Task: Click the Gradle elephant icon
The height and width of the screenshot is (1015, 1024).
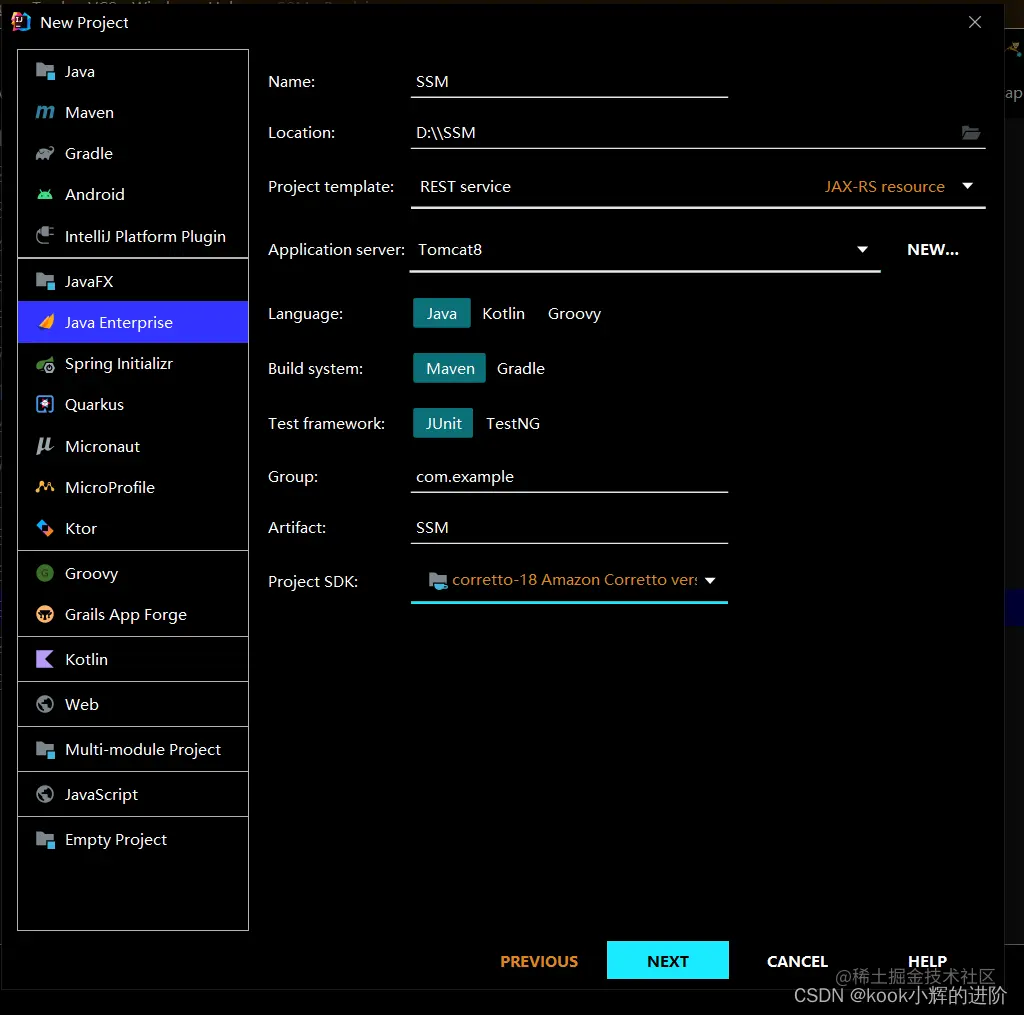Action: pos(45,153)
